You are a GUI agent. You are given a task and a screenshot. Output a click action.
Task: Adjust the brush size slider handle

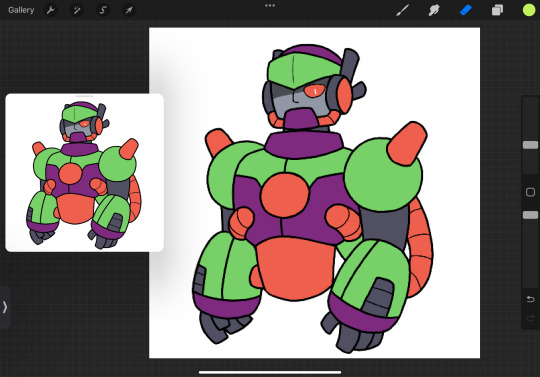(530, 145)
